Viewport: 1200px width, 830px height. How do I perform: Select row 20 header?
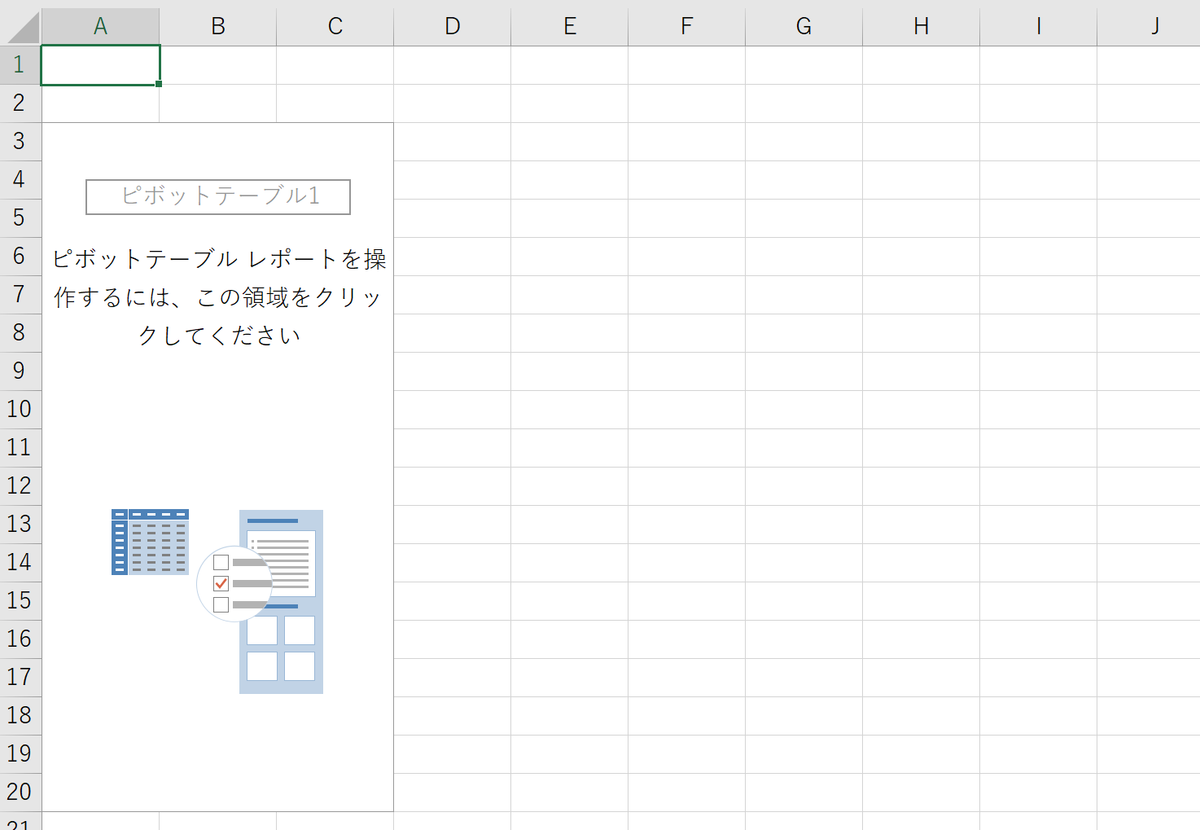pyautogui.click(x=20, y=791)
